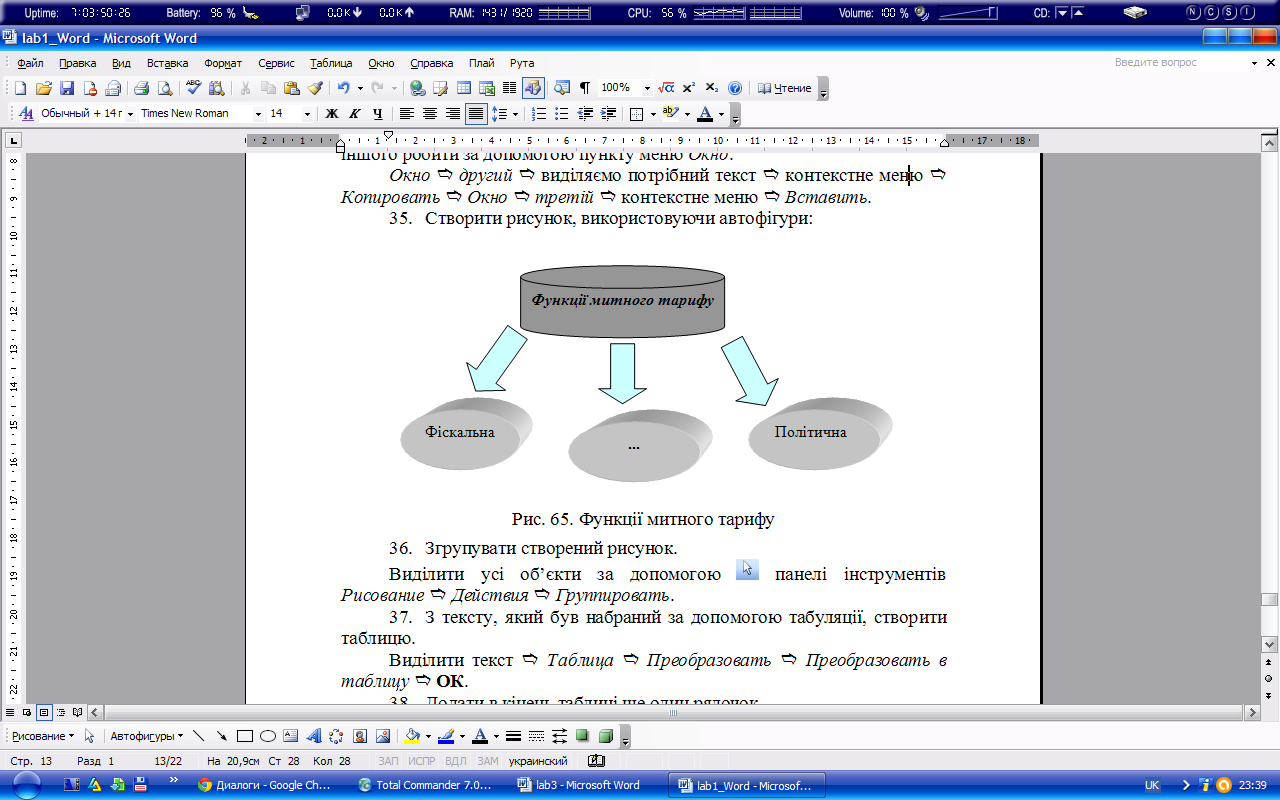Viewport: 1280px width, 800px height.
Task: Open Line Style options
Action: pyautogui.click(x=513, y=736)
